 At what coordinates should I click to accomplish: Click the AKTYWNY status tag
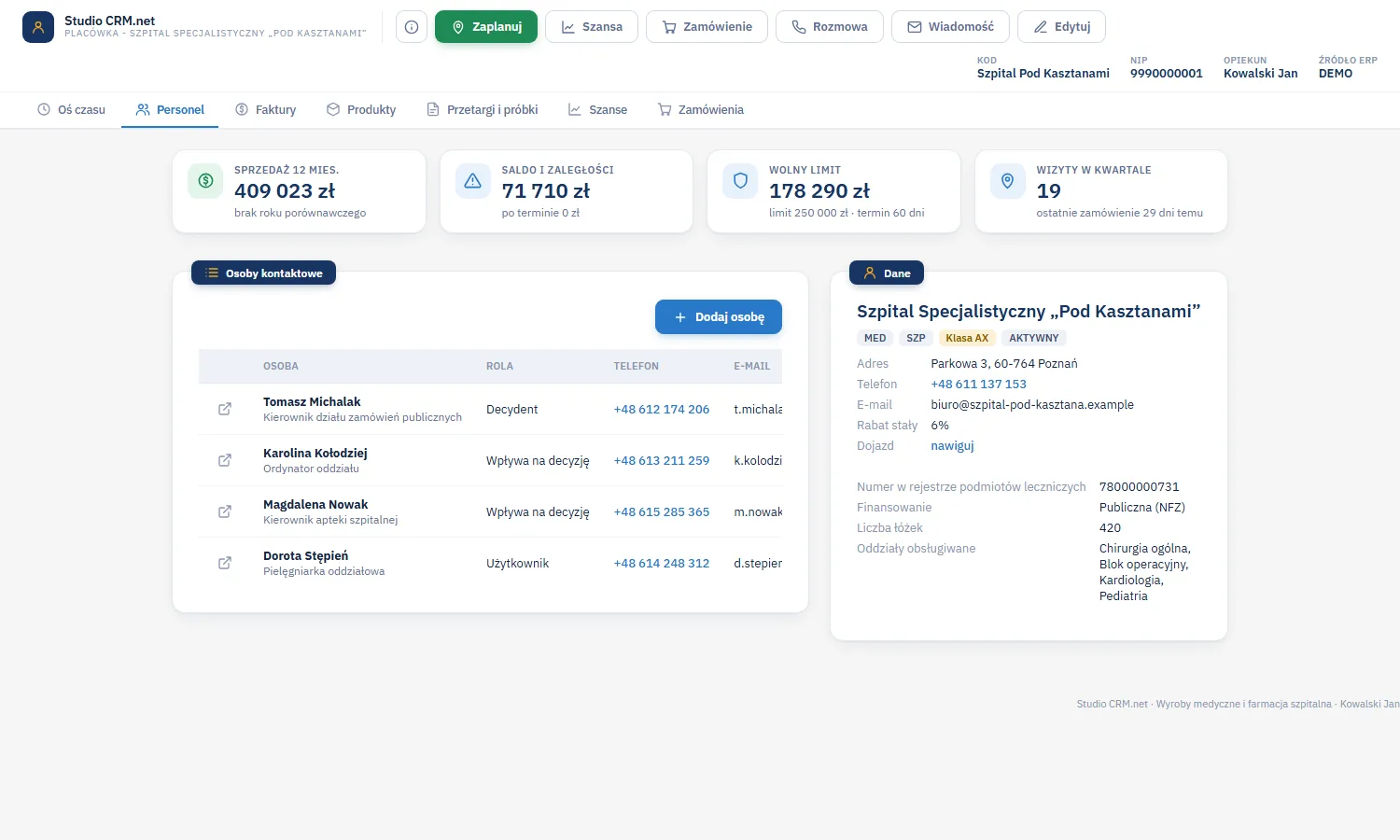point(1034,338)
